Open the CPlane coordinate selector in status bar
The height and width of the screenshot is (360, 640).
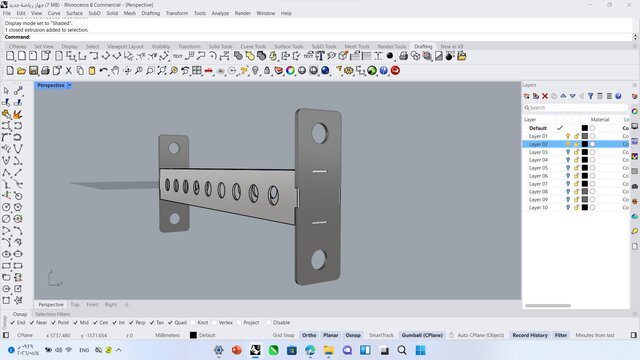tap(25, 335)
